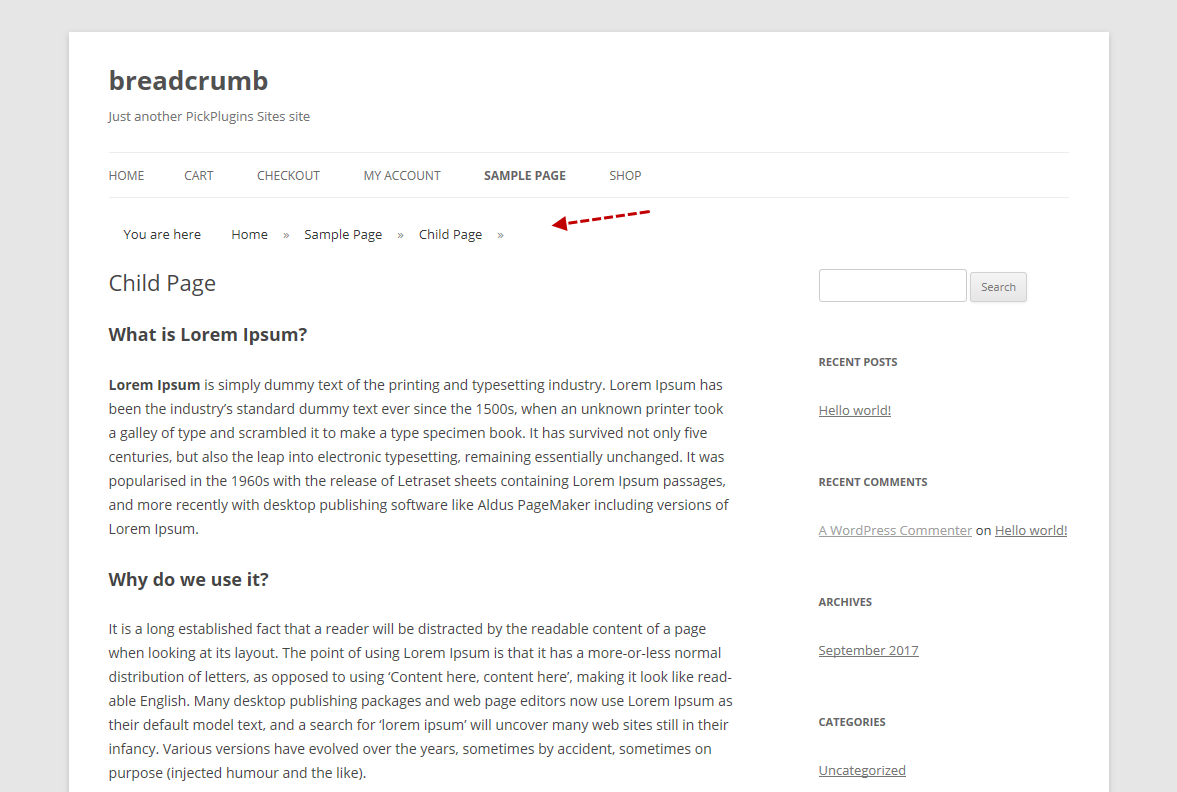Select Child Page breadcrumb entry
The image size is (1177, 792).
(x=450, y=234)
